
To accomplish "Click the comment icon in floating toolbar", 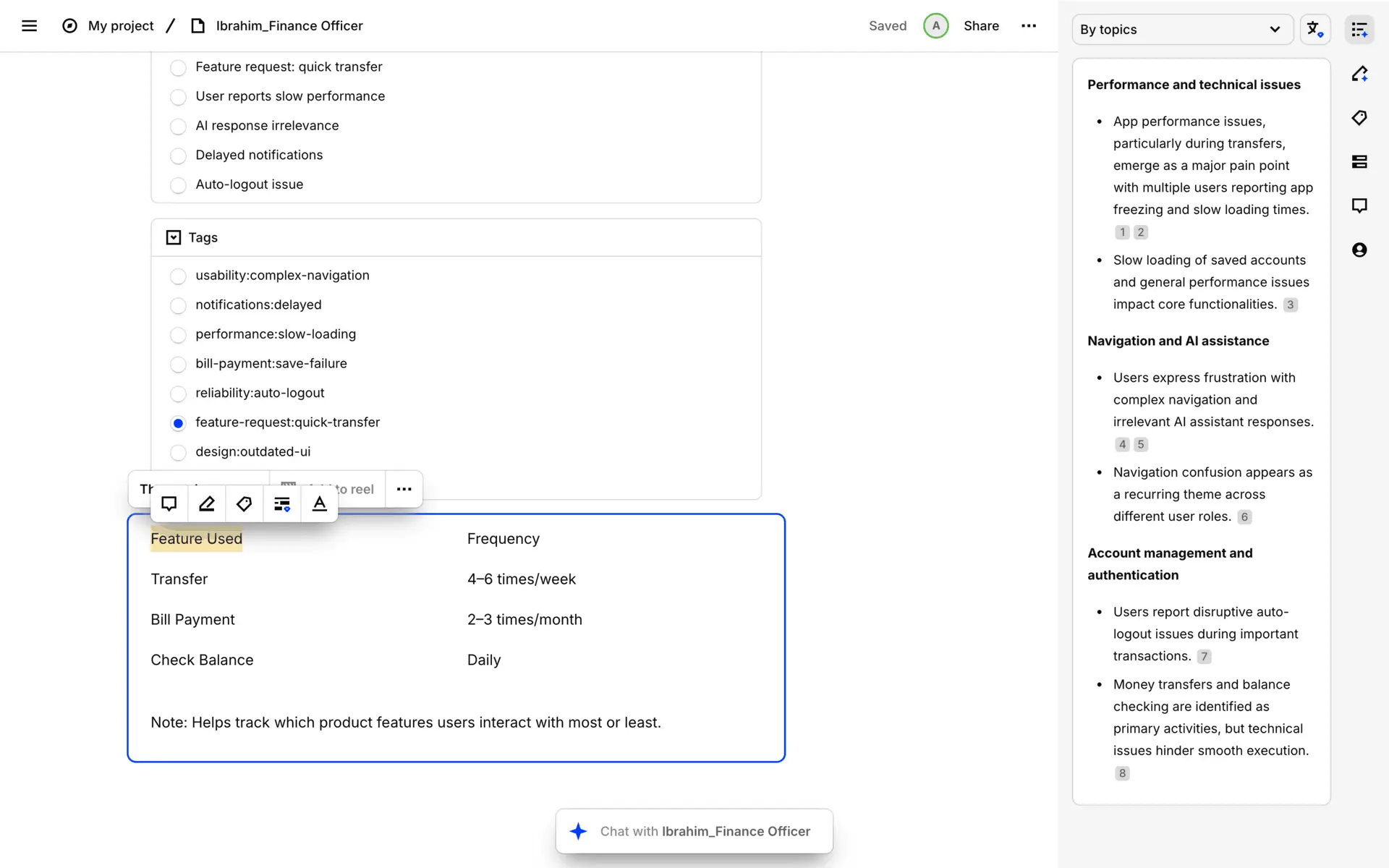I will [169, 504].
